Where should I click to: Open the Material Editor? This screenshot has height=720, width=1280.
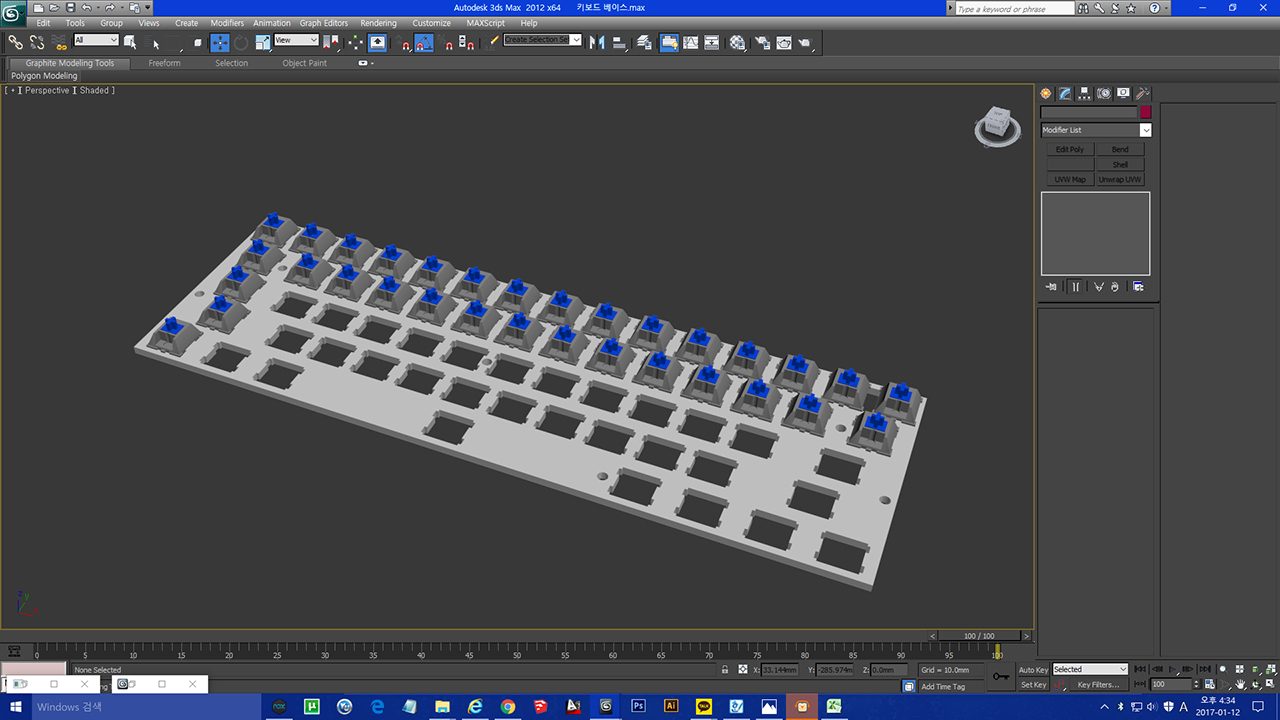[738, 42]
